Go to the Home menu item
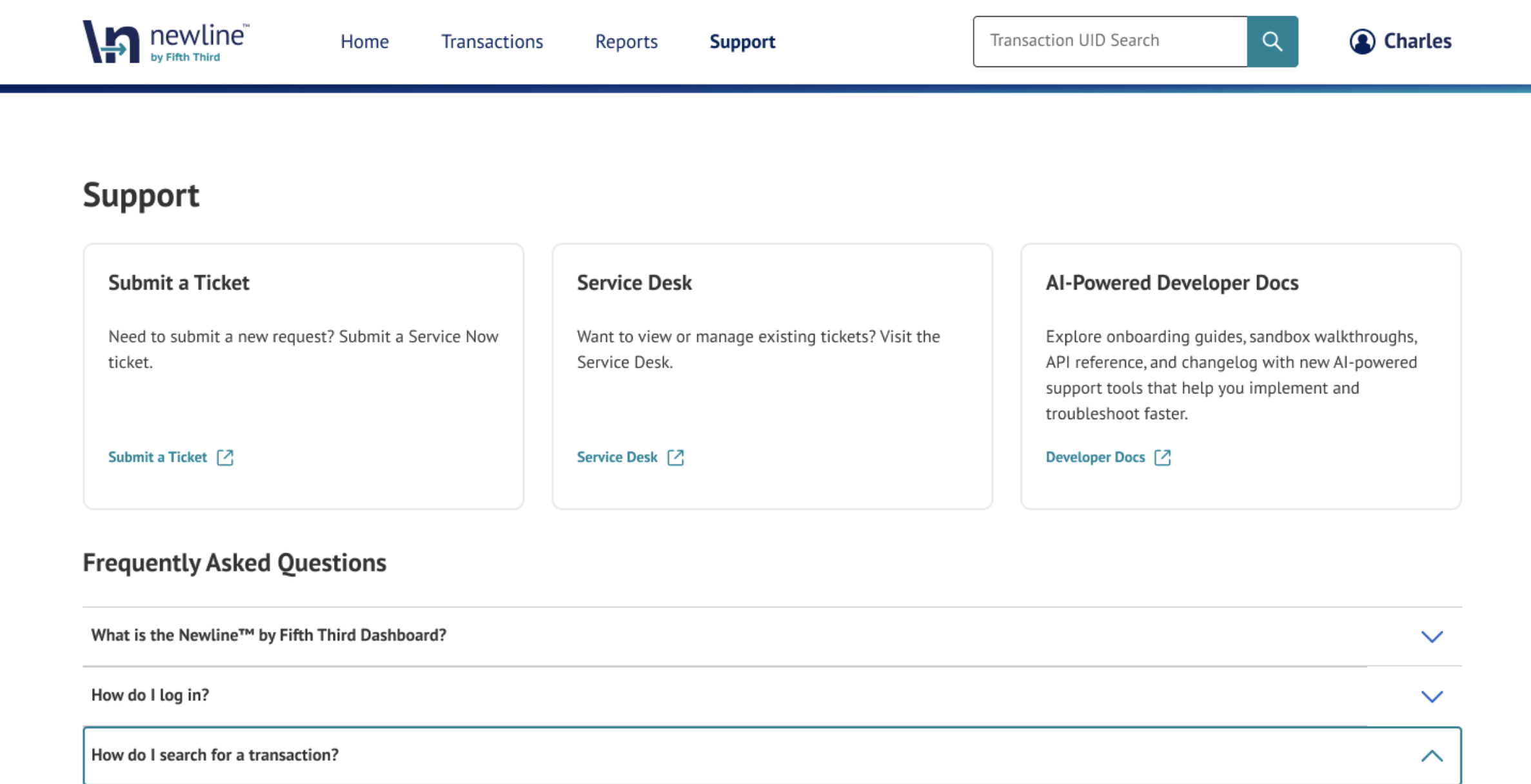This screenshot has width=1531, height=784. point(364,41)
